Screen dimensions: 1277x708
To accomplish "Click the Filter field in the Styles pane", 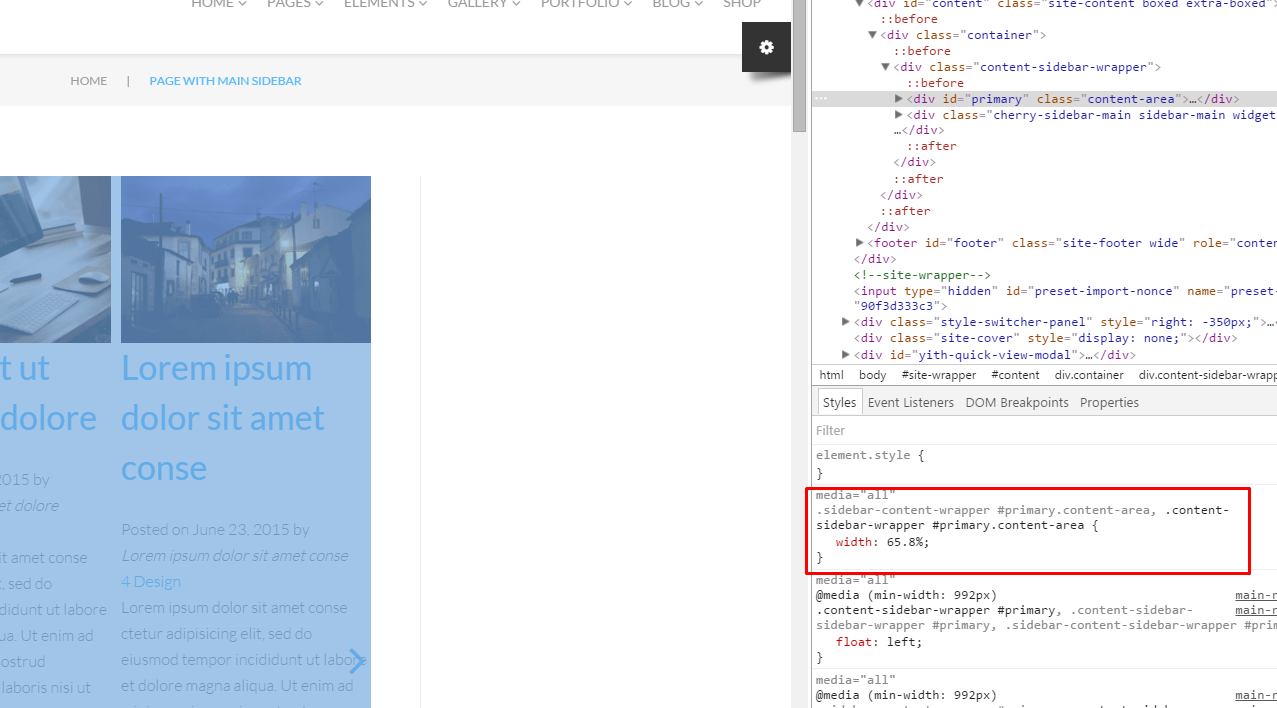I will click(x=830, y=430).
